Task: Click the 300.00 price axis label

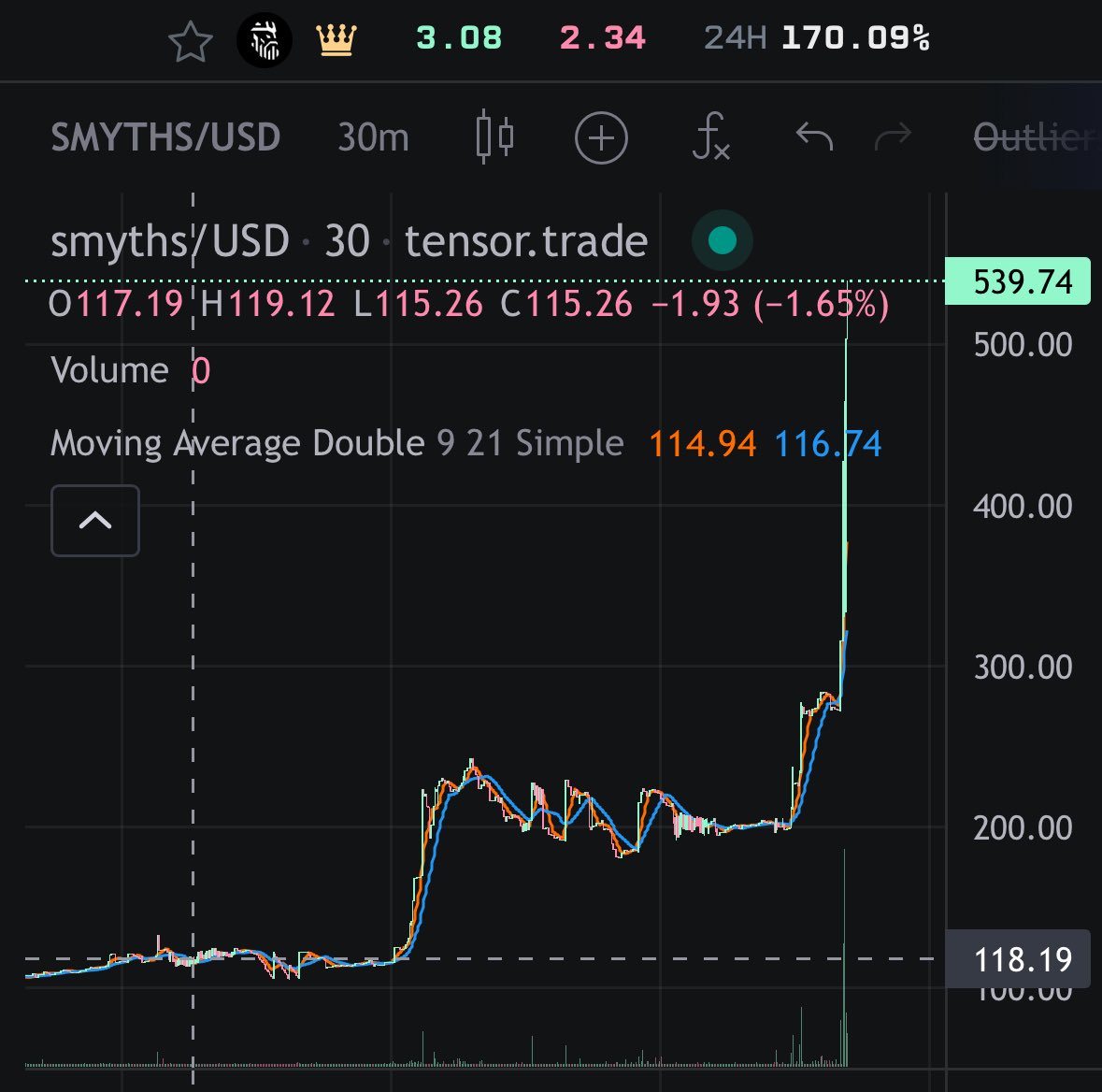Action: [1023, 667]
